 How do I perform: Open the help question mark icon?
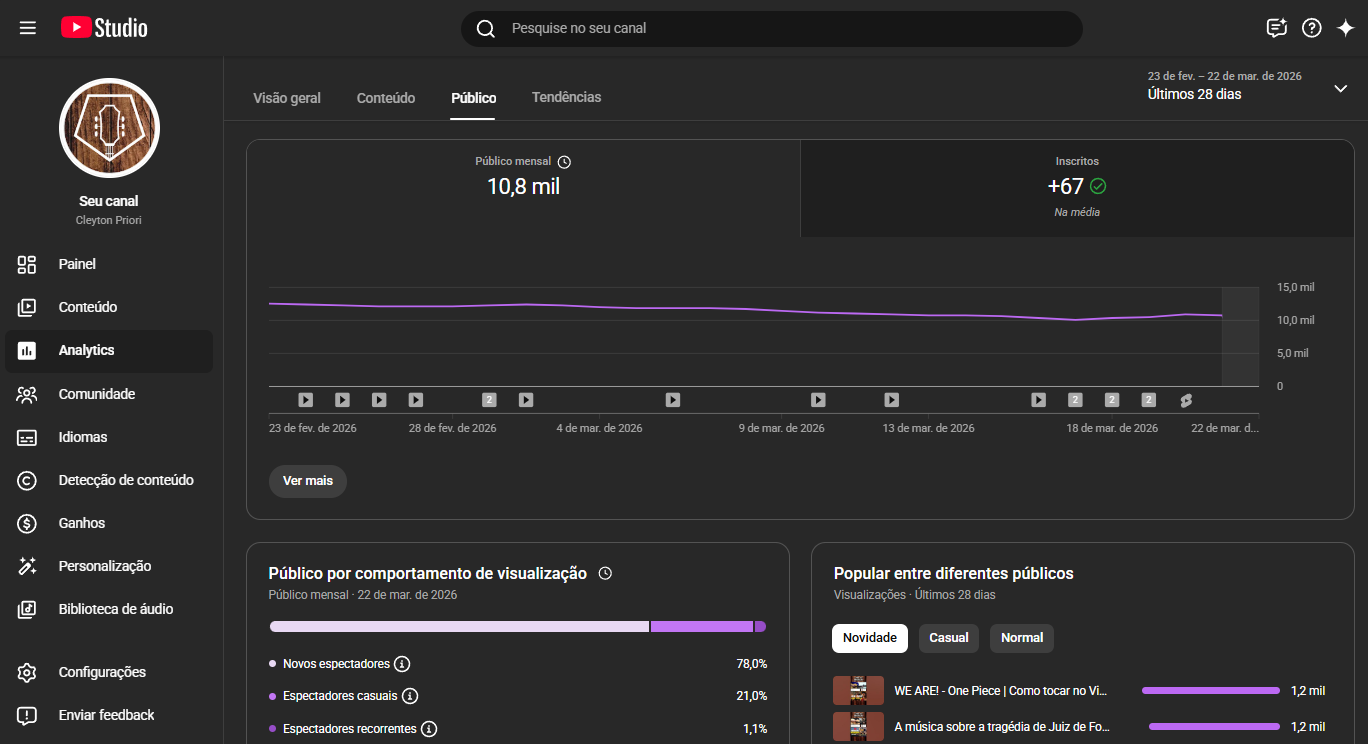click(x=1311, y=28)
